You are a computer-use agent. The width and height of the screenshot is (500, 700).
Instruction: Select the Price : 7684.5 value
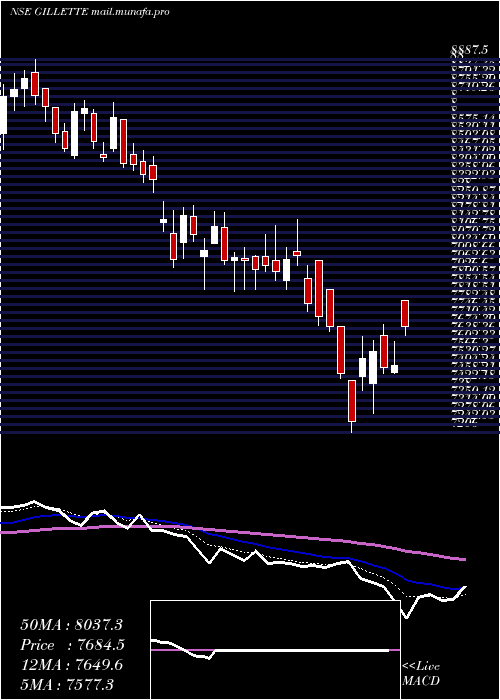point(72,645)
